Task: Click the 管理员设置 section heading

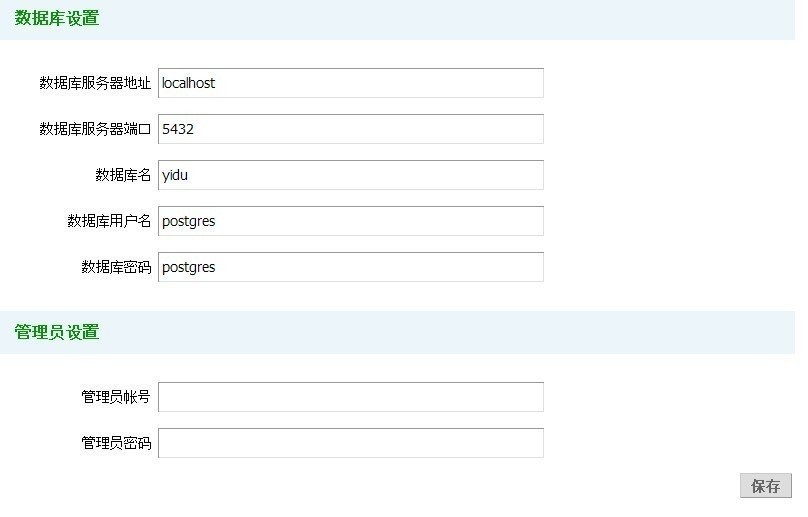Action: pos(56,332)
